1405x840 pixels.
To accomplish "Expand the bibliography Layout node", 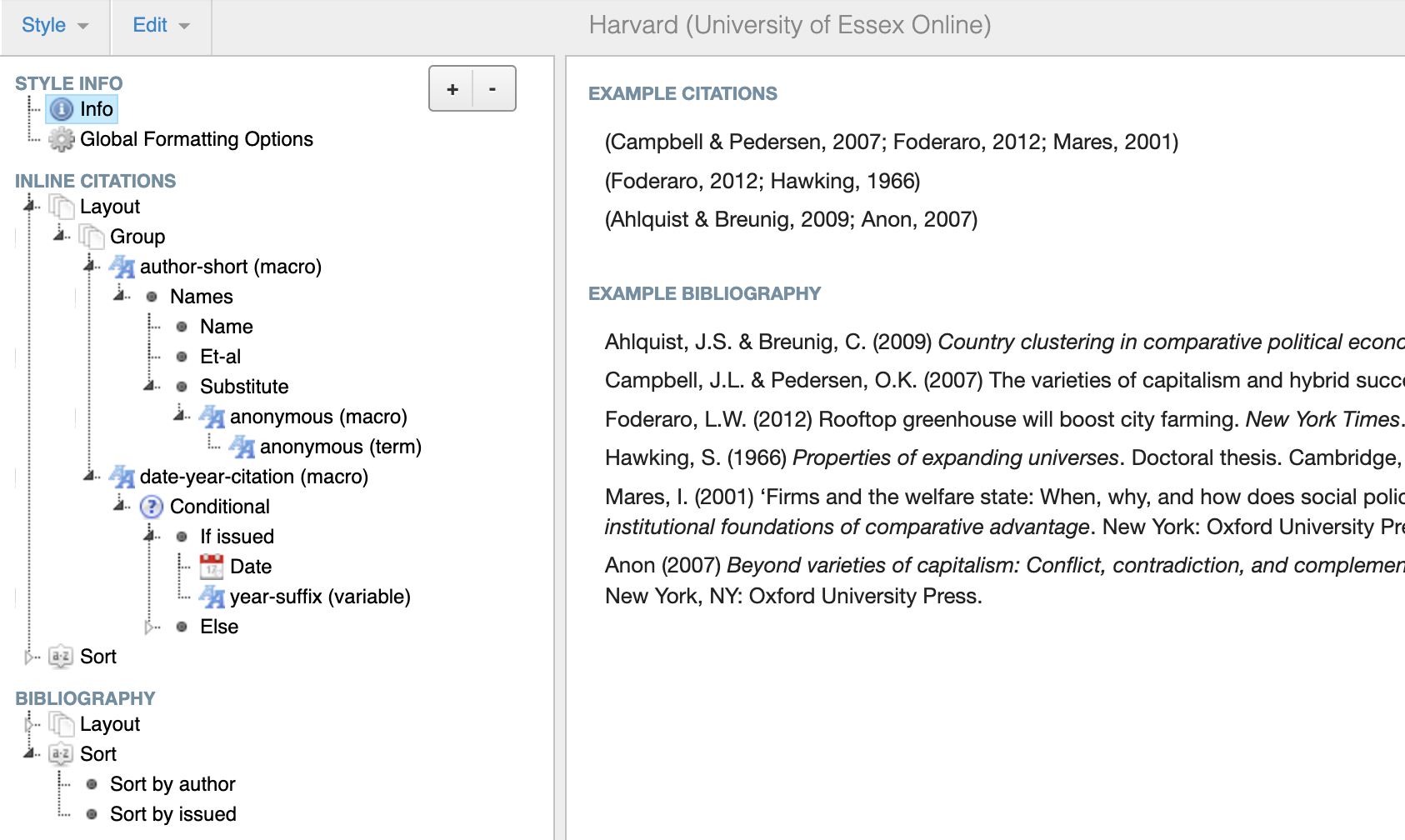I will pyautogui.click(x=31, y=724).
